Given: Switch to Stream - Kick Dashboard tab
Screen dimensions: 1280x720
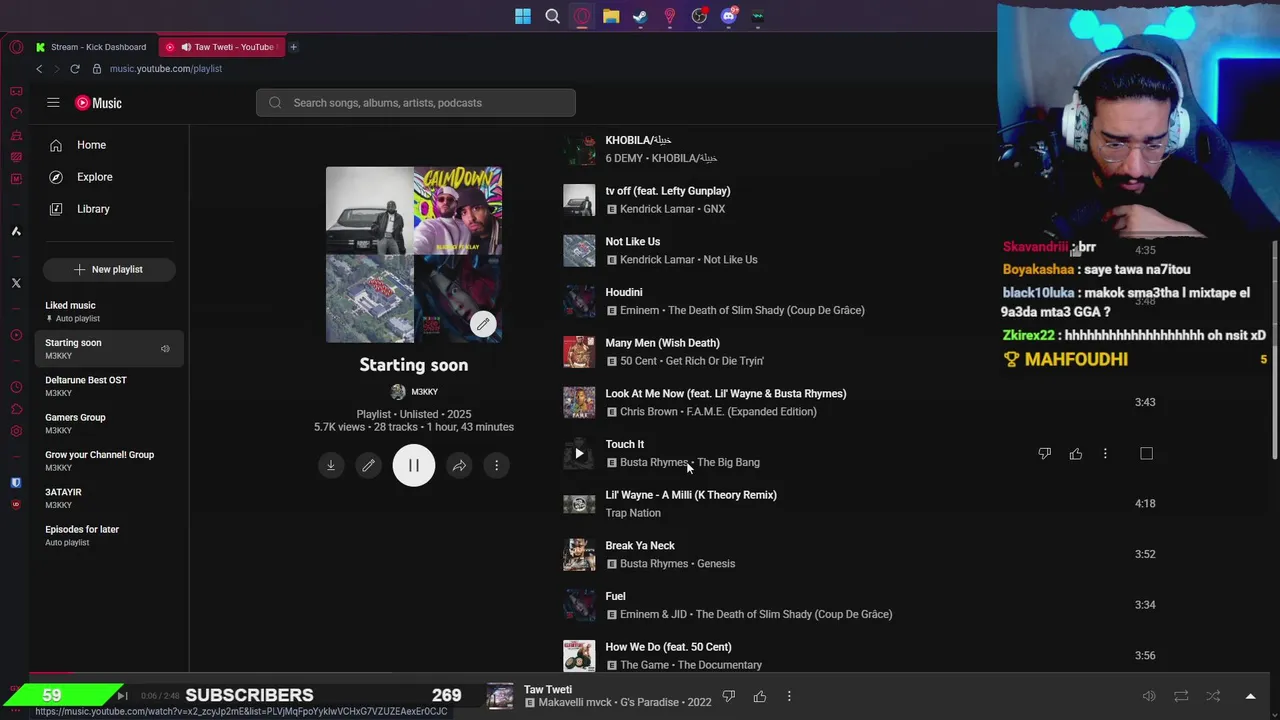Looking at the screenshot, I should point(92,47).
